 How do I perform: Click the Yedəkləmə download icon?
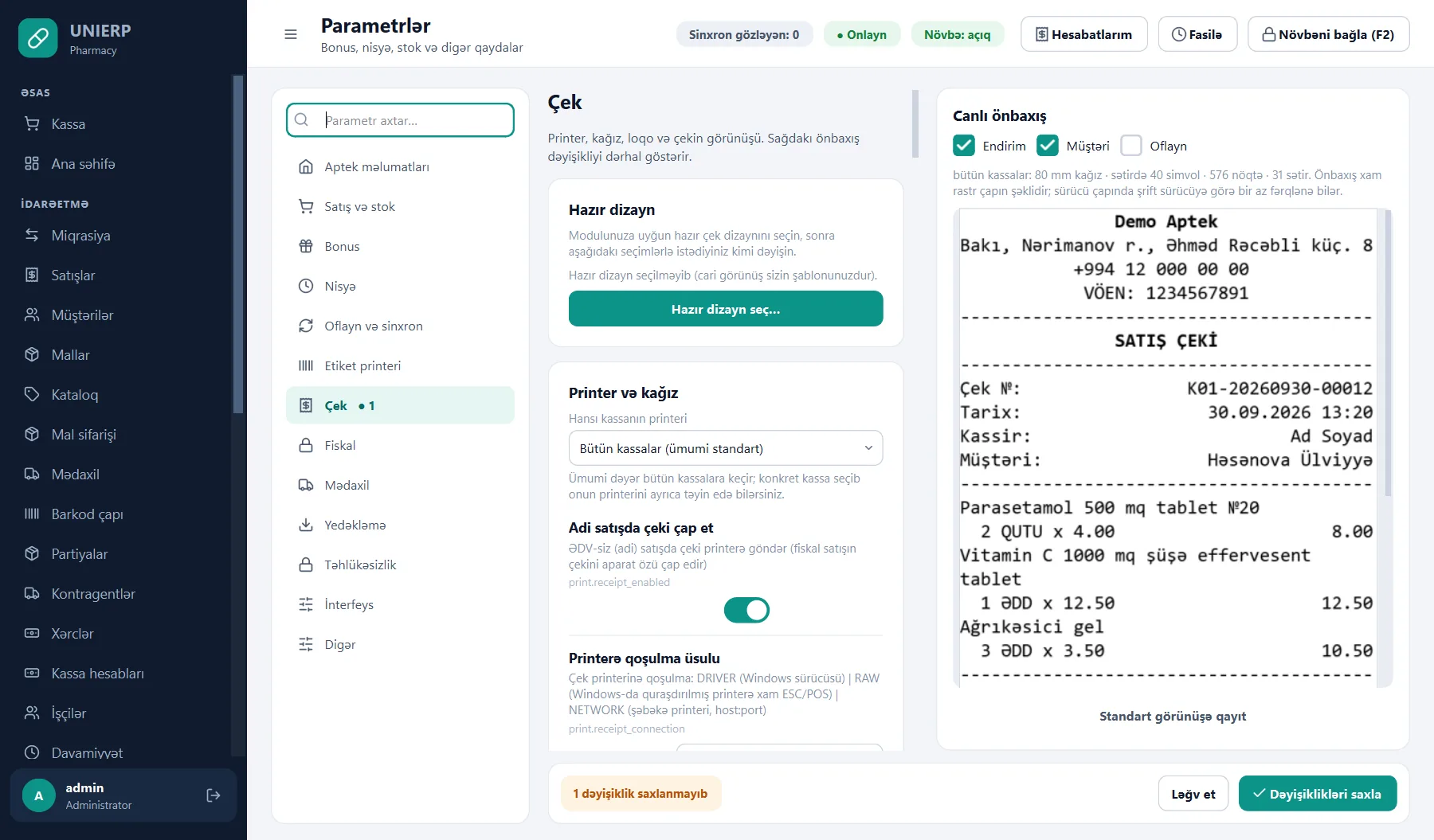tap(306, 525)
